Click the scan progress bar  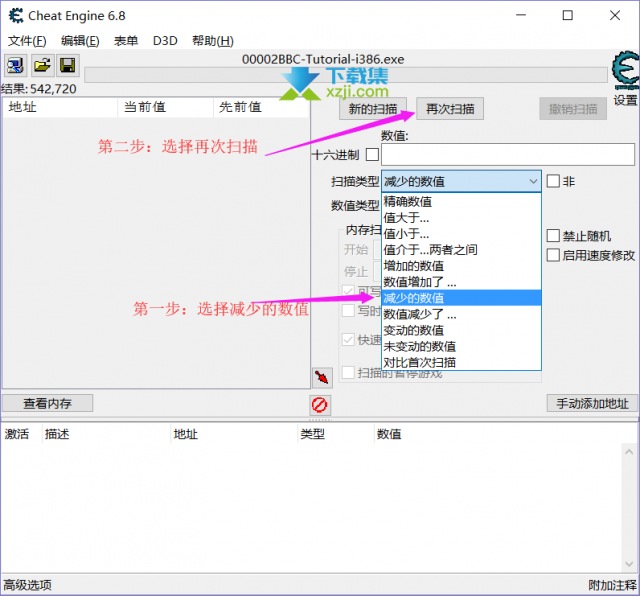tap(346, 75)
